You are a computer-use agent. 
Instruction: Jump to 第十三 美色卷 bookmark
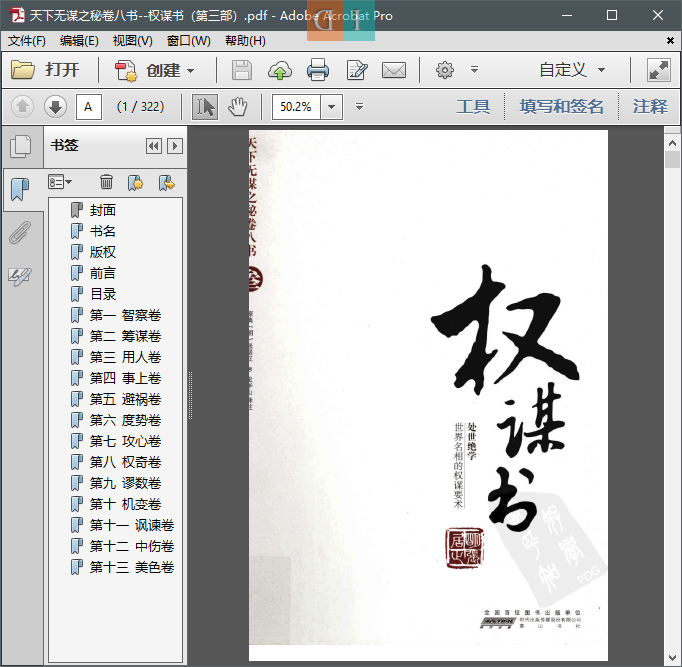132,567
